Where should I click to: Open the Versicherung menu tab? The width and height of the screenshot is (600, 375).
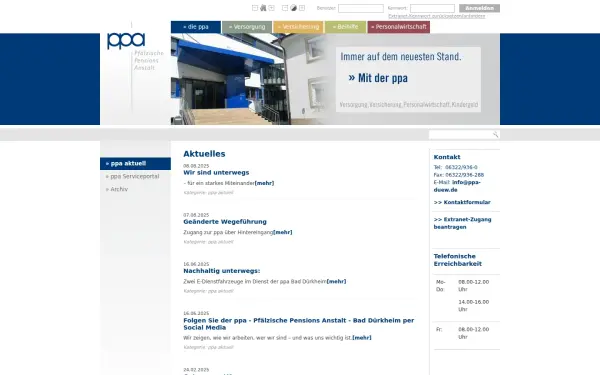click(298, 27)
